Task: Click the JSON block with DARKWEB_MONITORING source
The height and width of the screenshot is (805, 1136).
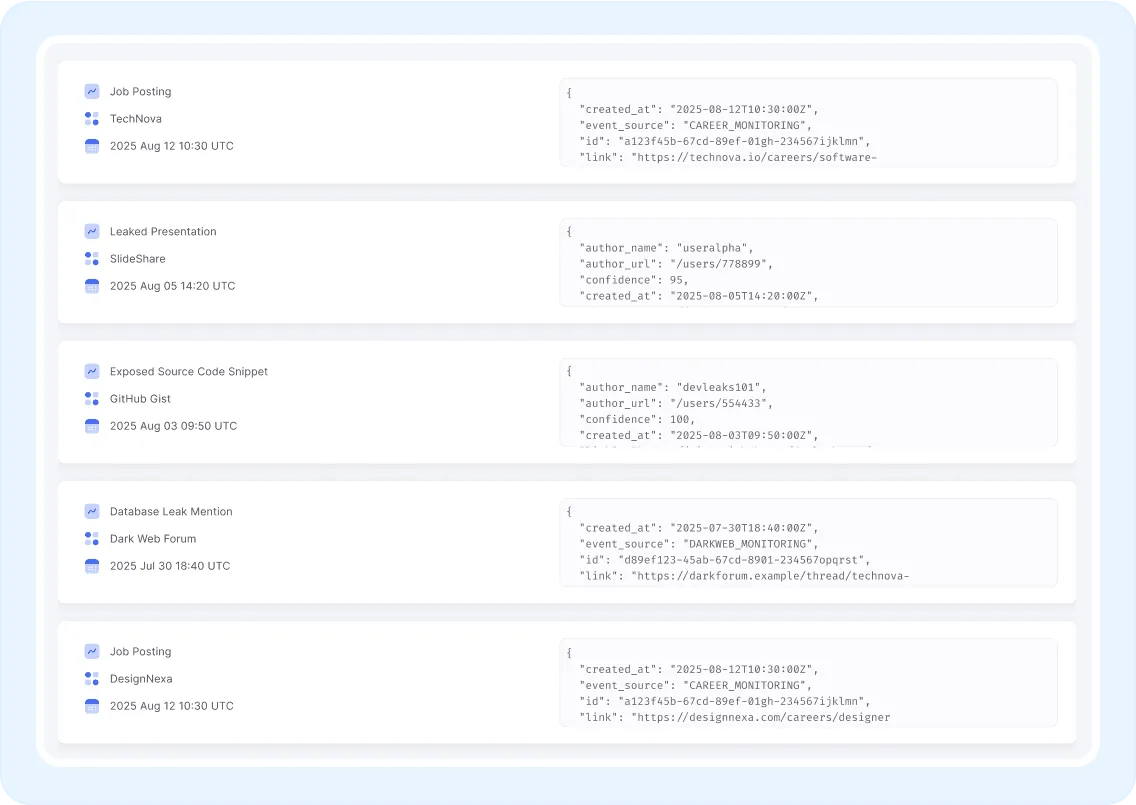Action: pyautogui.click(x=808, y=543)
